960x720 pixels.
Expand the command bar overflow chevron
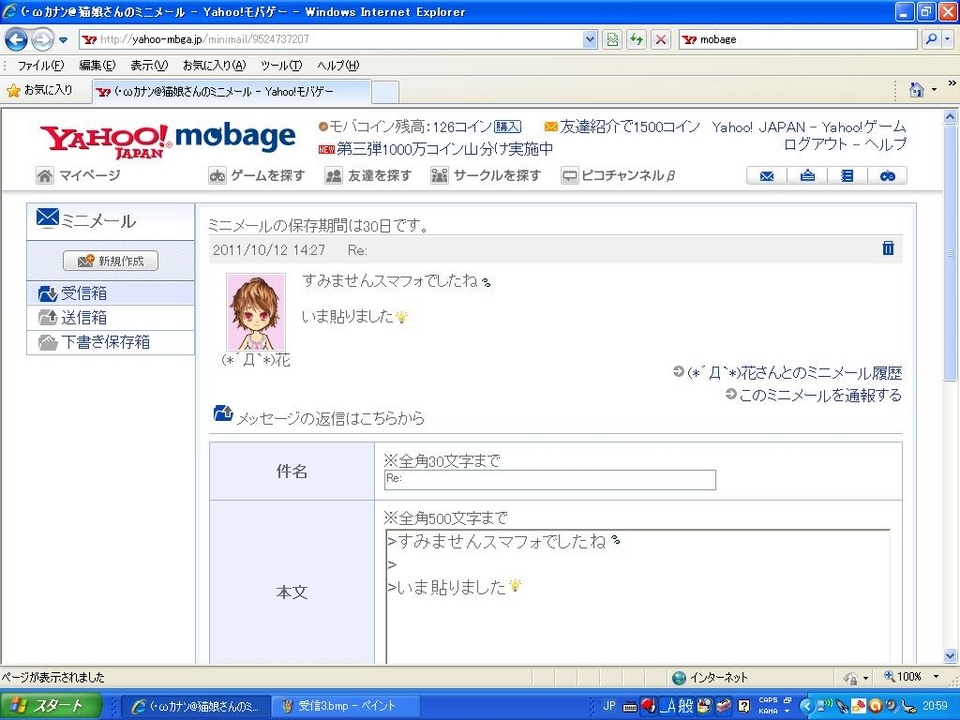click(x=952, y=83)
